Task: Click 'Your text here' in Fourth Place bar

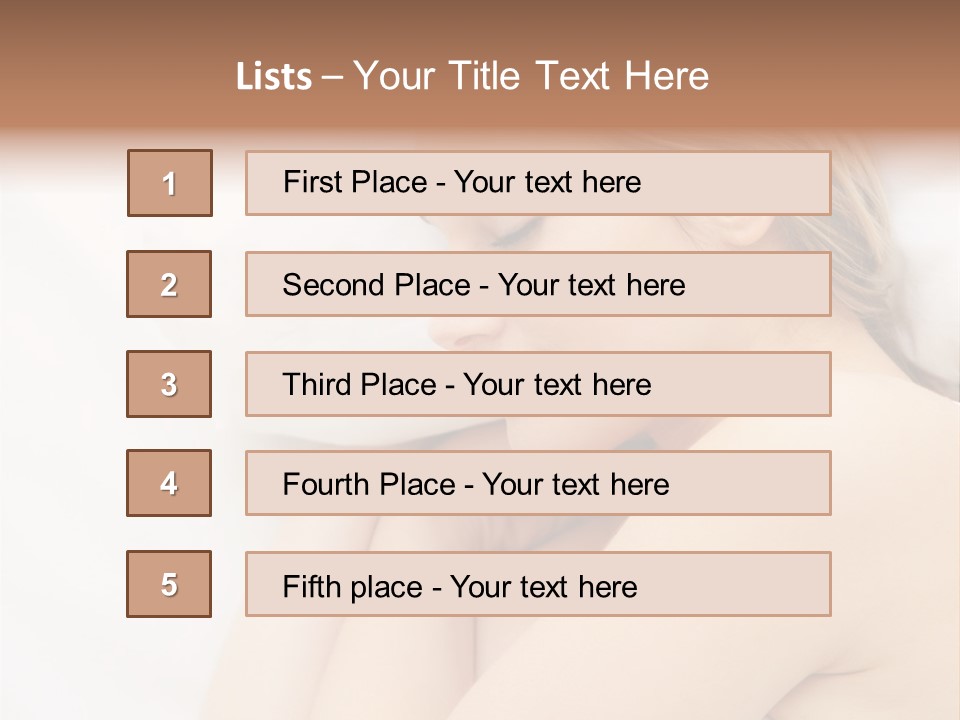Action: click(x=576, y=484)
